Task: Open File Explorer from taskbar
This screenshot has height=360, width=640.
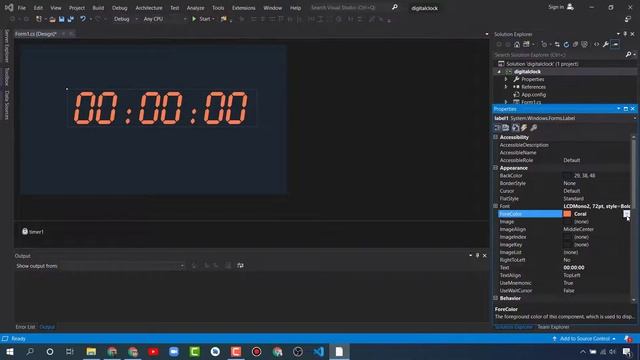Action: pyautogui.click(x=91, y=352)
